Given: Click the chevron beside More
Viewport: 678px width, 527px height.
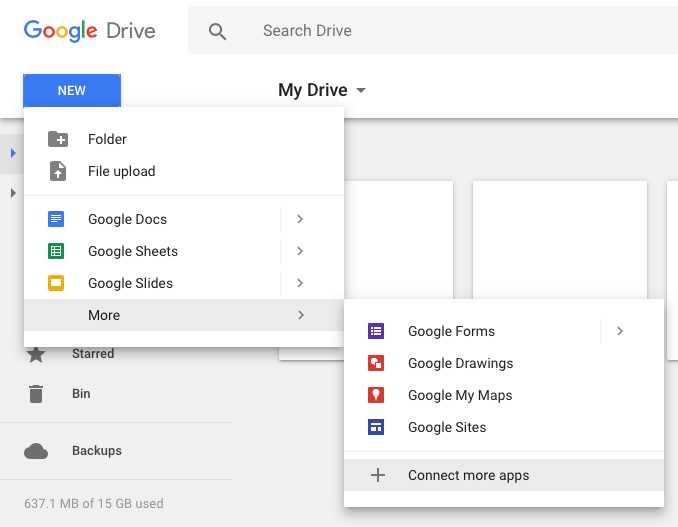Looking at the screenshot, I should click(x=301, y=315).
